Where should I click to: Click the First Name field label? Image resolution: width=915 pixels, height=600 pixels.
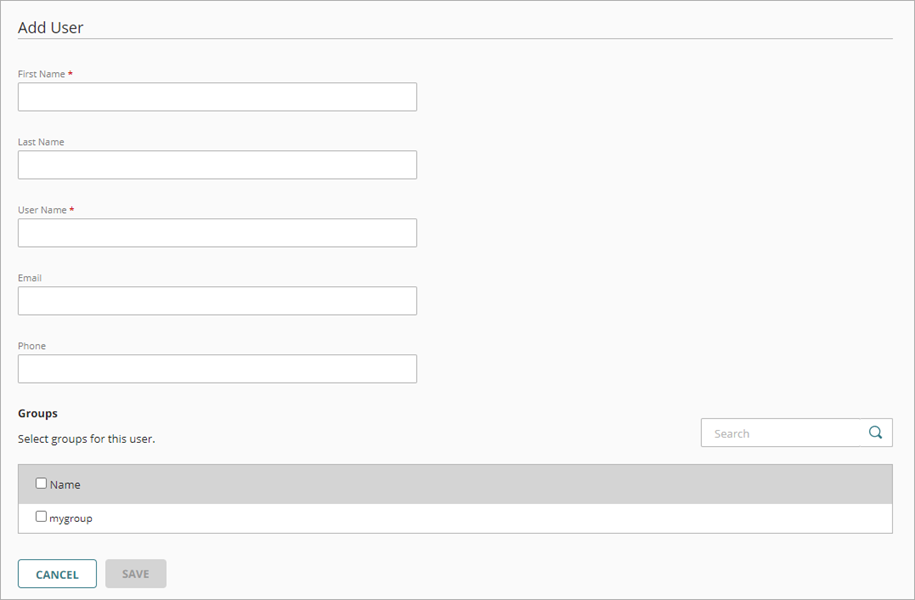click(41, 75)
